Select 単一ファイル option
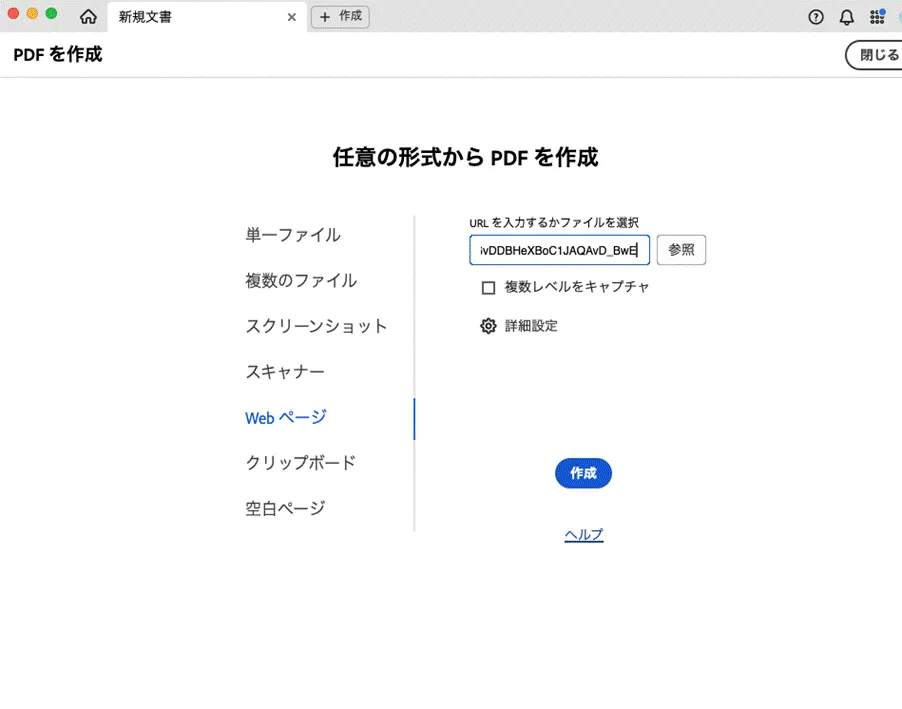 point(293,235)
